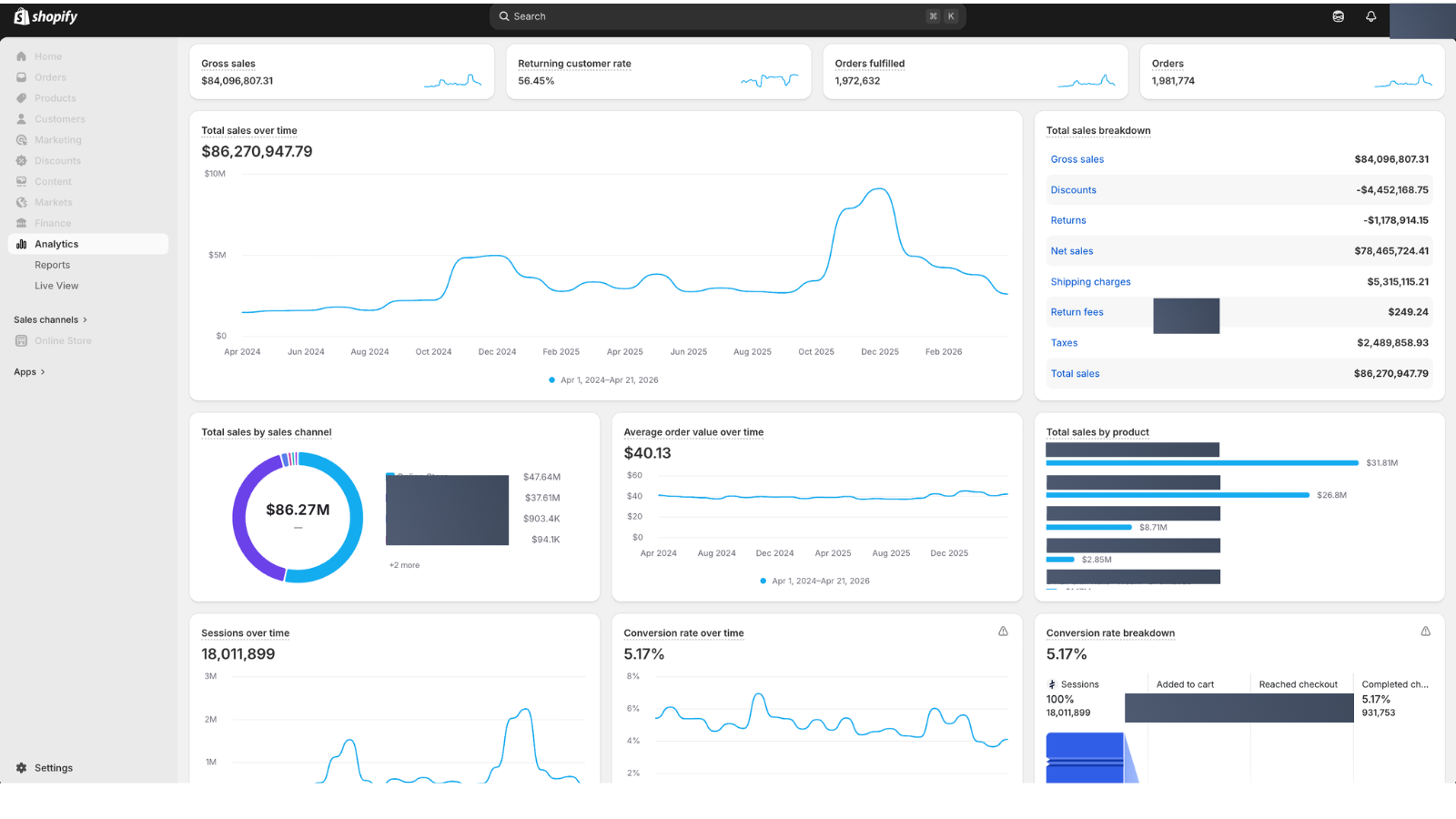Click the Online Store icon
This screenshot has height=819, width=1456.
point(21,341)
